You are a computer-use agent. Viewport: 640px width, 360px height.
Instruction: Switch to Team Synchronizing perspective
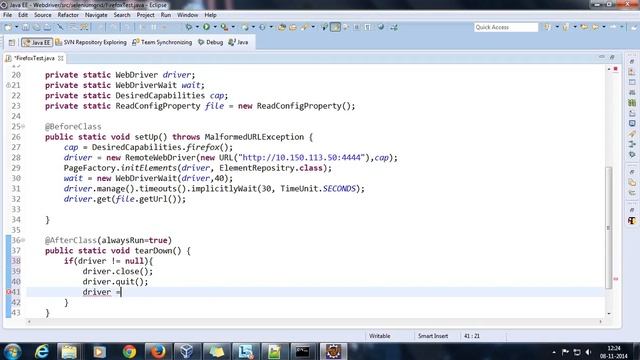tap(162, 42)
